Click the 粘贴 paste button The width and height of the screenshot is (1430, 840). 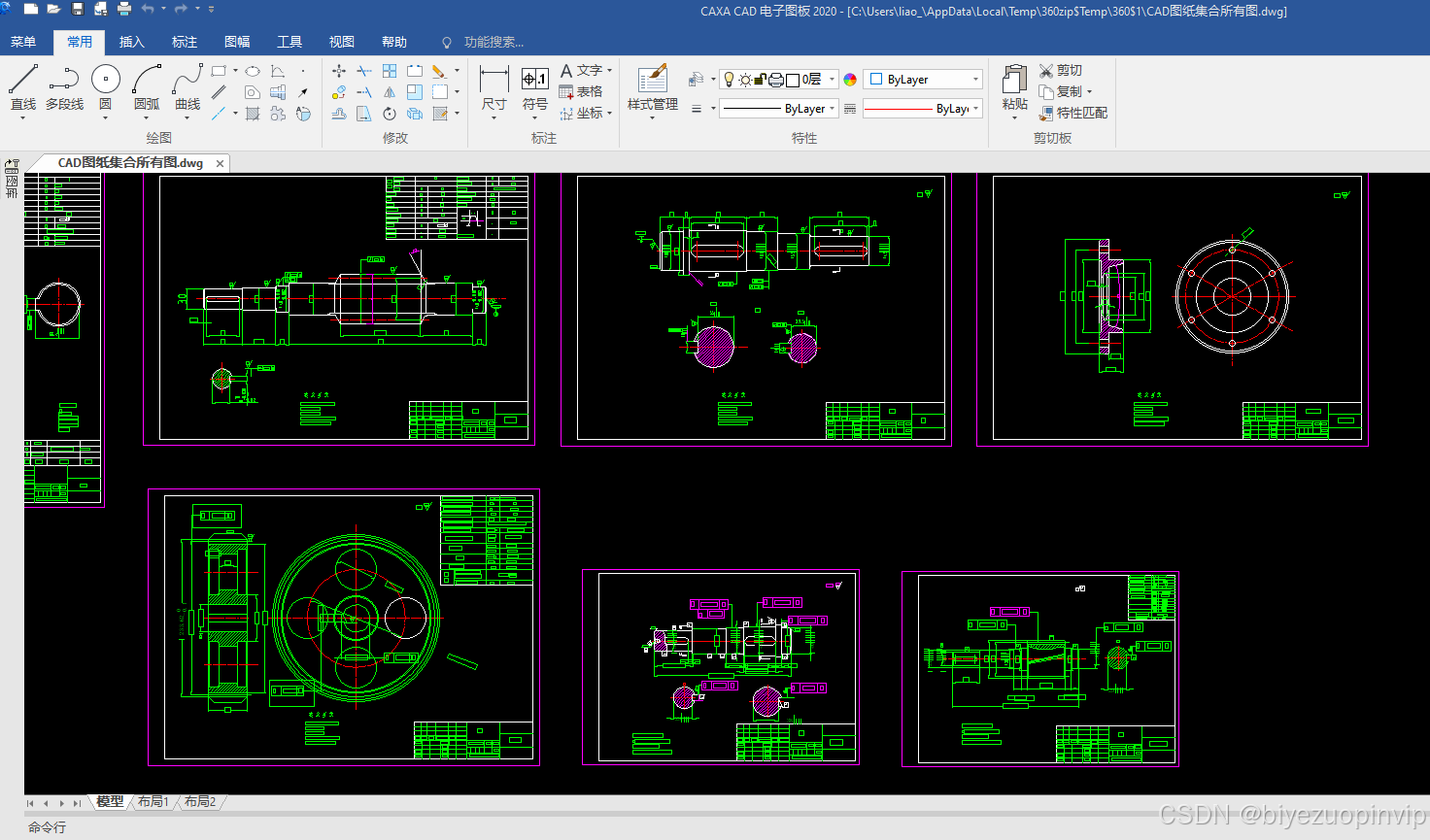pos(1014,87)
